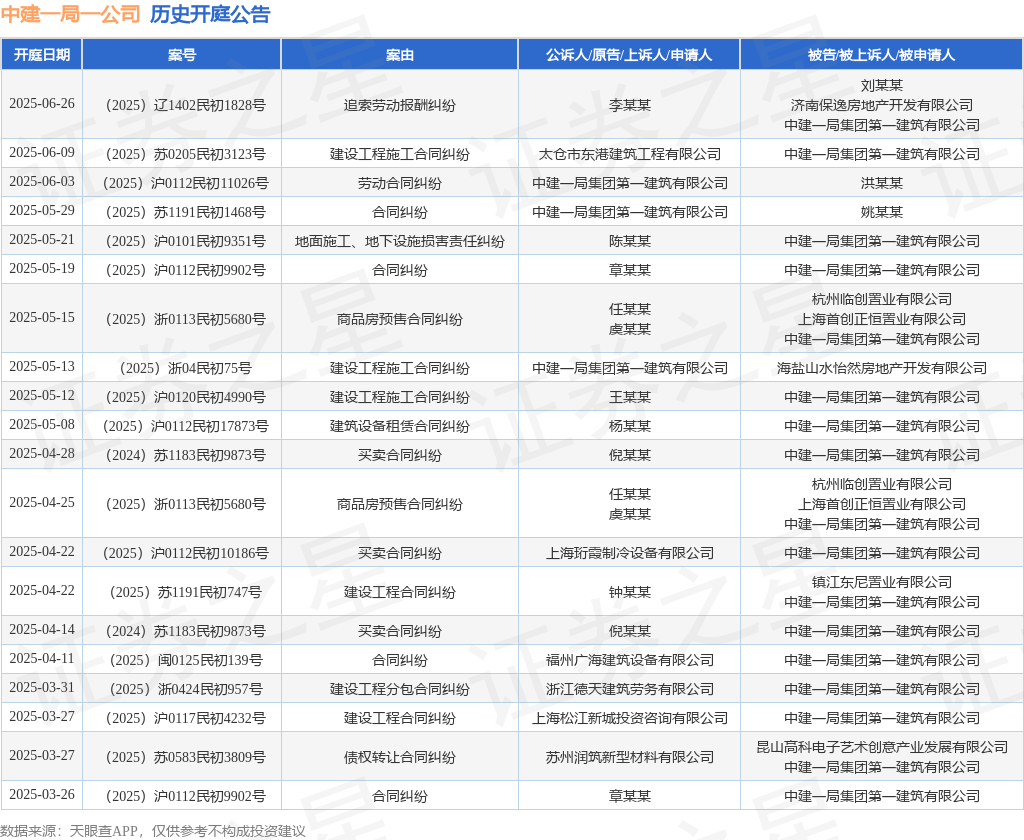The height and width of the screenshot is (840, 1024).
Task: Select date cell 2025-04-25
Action: pyautogui.click(x=42, y=502)
